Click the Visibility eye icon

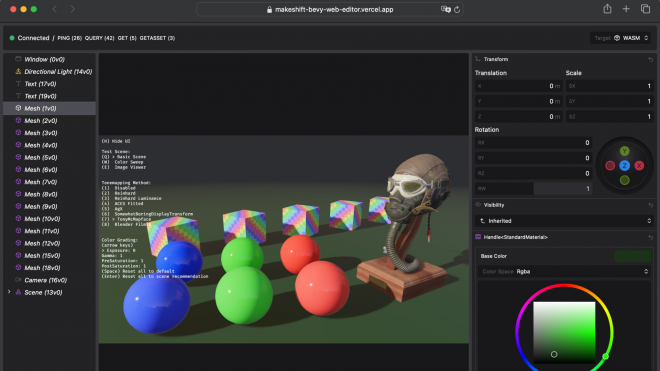point(478,205)
